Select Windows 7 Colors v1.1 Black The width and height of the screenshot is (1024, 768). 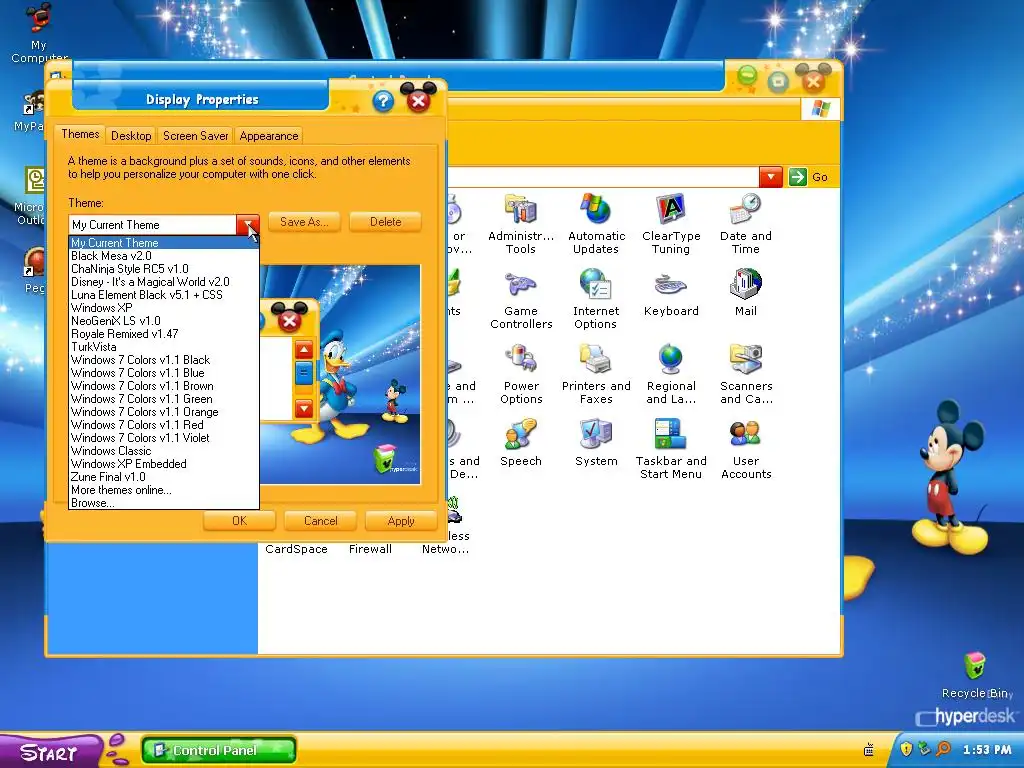click(x=164, y=360)
